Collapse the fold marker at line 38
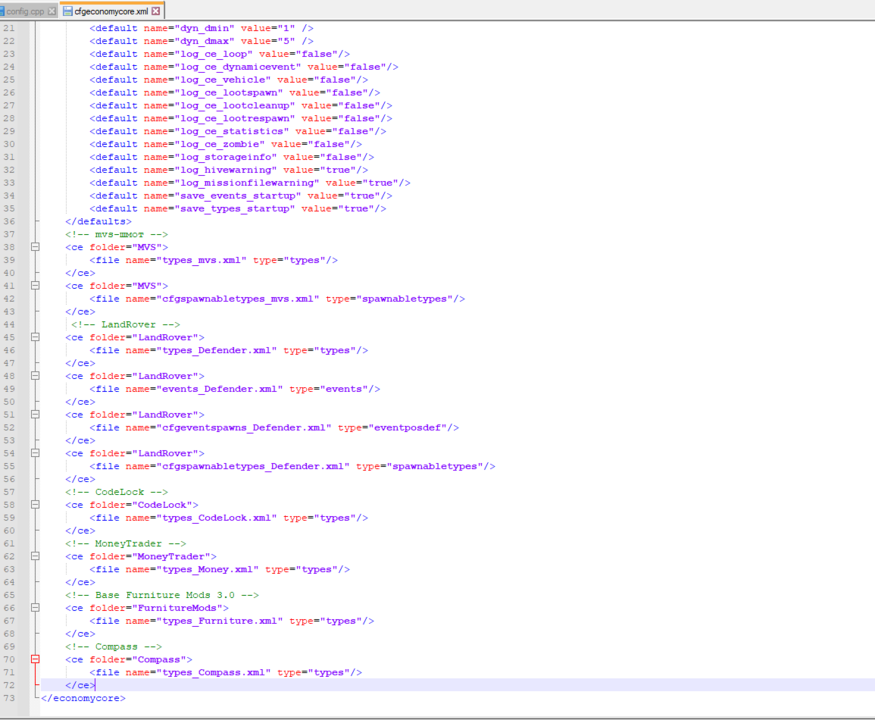This screenshot has width=875, height=720. (35, 247)
